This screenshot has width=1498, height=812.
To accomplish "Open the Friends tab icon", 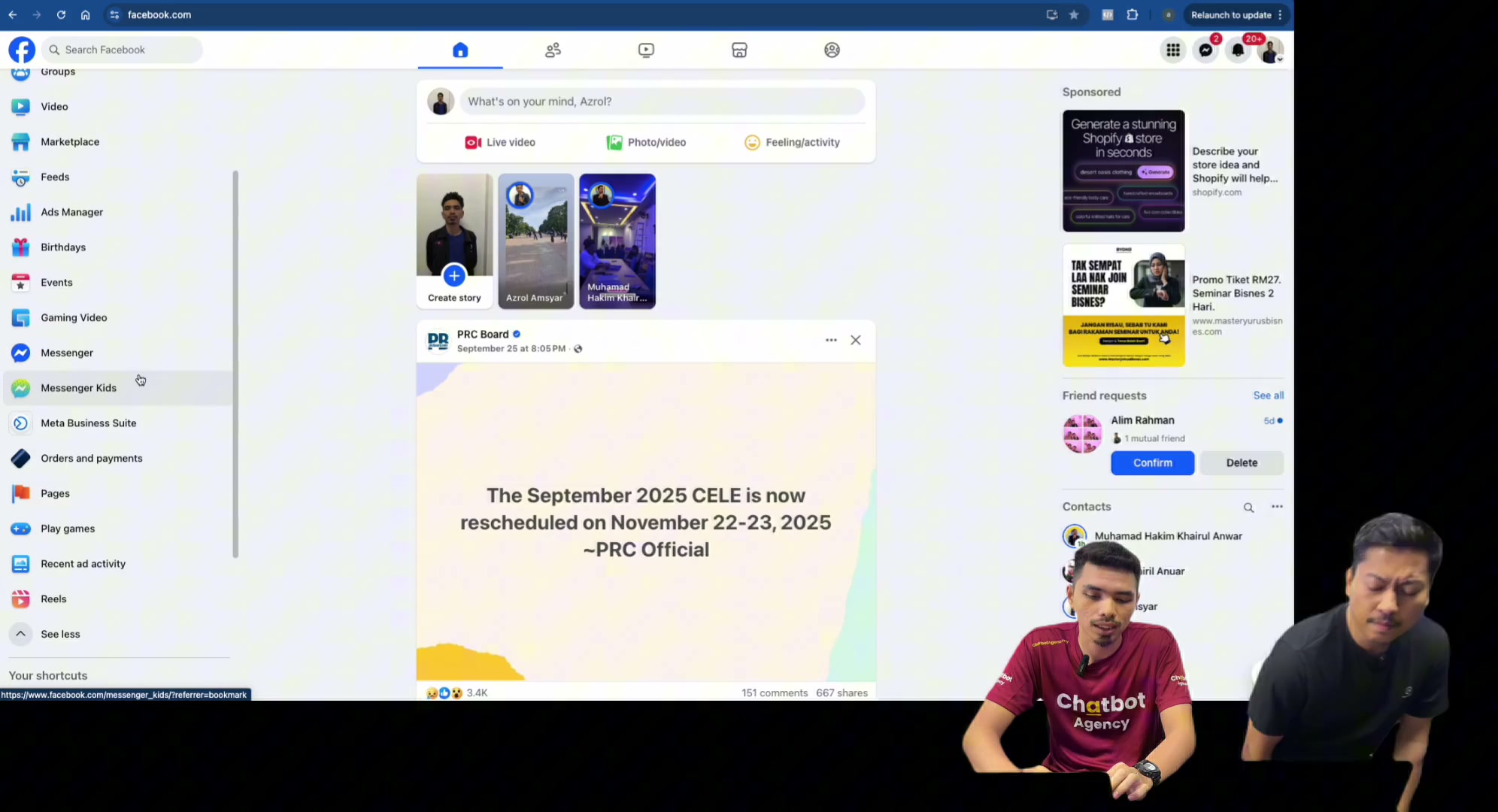I will click(x=553, y=50).
